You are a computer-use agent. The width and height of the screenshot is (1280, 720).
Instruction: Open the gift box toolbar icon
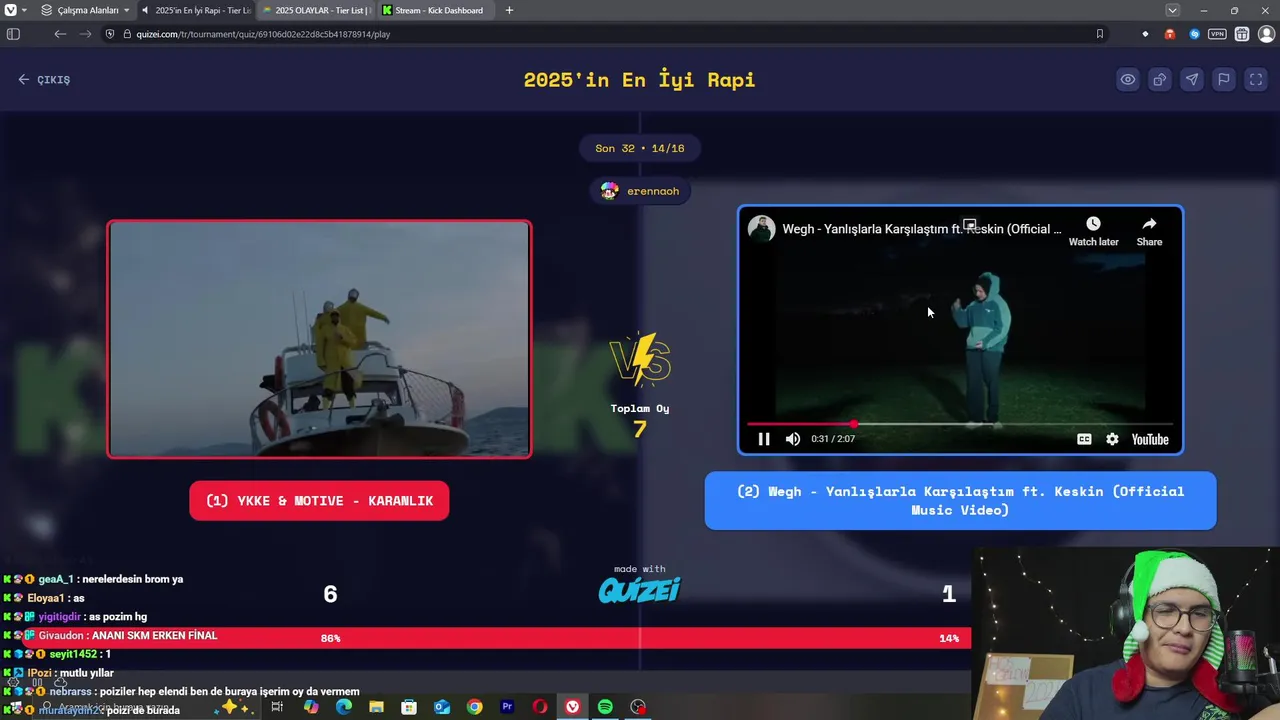[1242, 34]
